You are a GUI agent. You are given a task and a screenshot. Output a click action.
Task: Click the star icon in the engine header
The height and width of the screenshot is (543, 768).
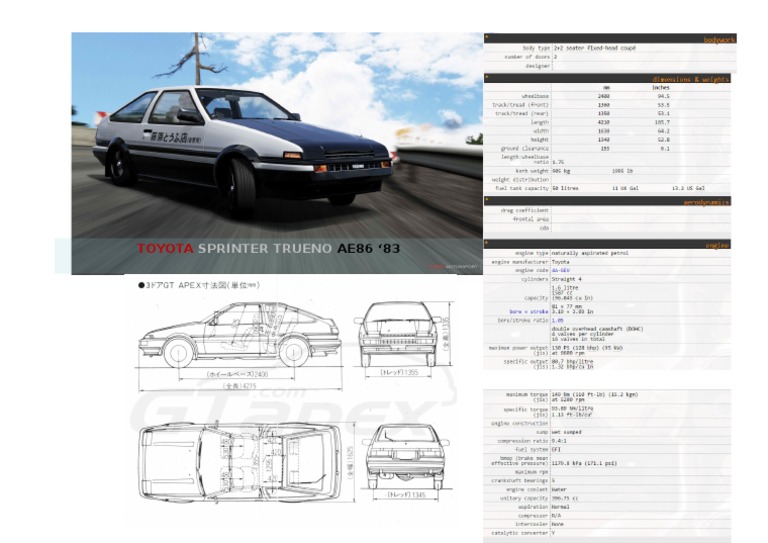pos(487,242)
